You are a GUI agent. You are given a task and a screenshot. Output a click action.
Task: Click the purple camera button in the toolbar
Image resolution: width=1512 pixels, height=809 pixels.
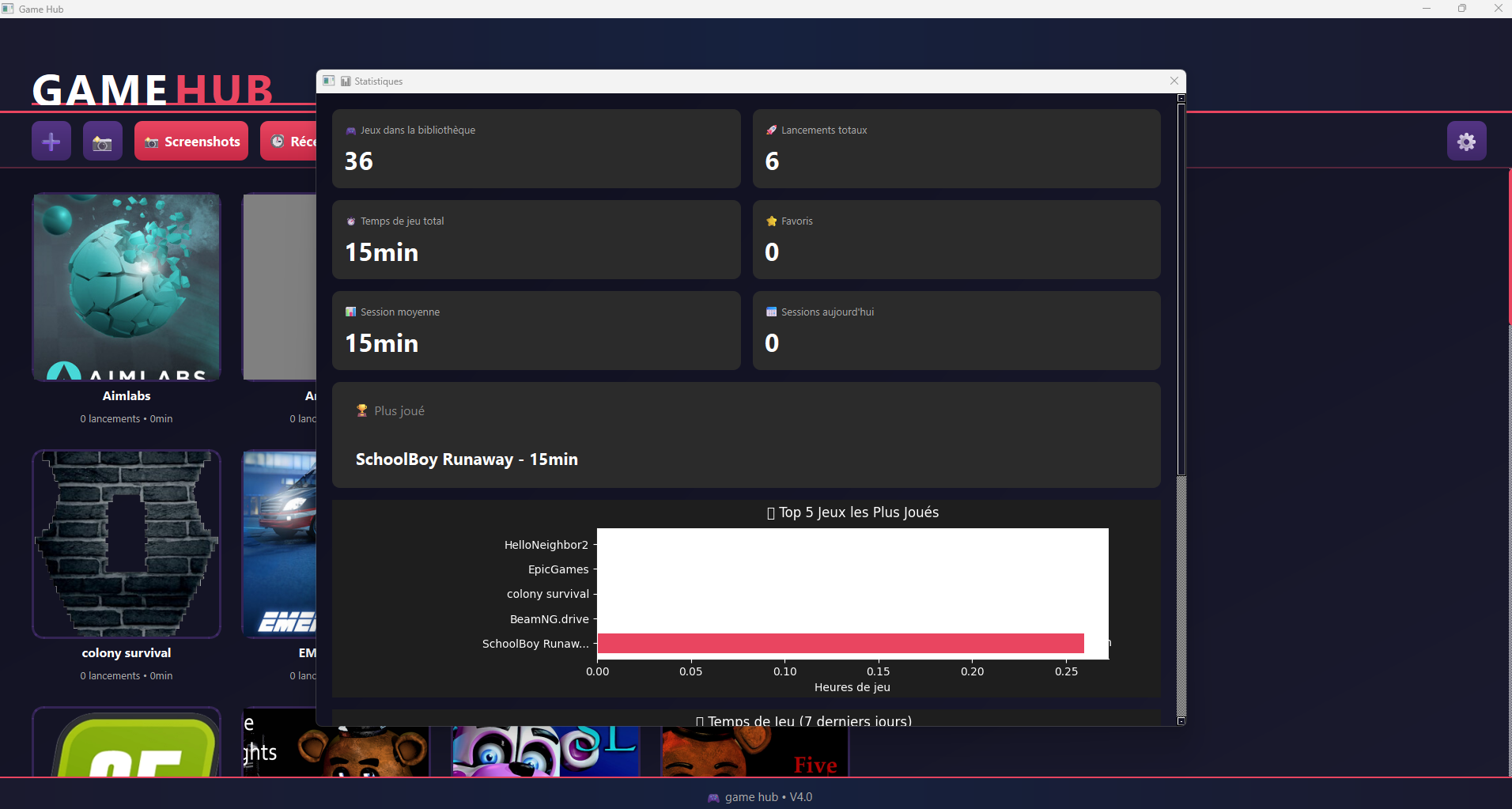pyautogui.click(x=103, y=142)
